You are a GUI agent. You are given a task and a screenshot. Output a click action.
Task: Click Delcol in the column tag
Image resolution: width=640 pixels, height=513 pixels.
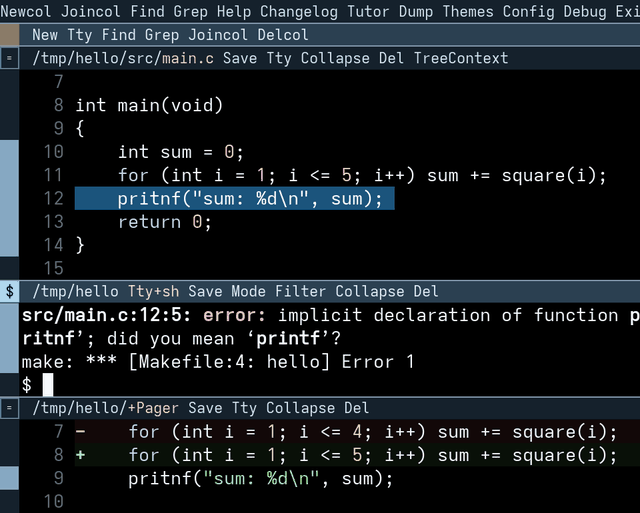point(283,35)
